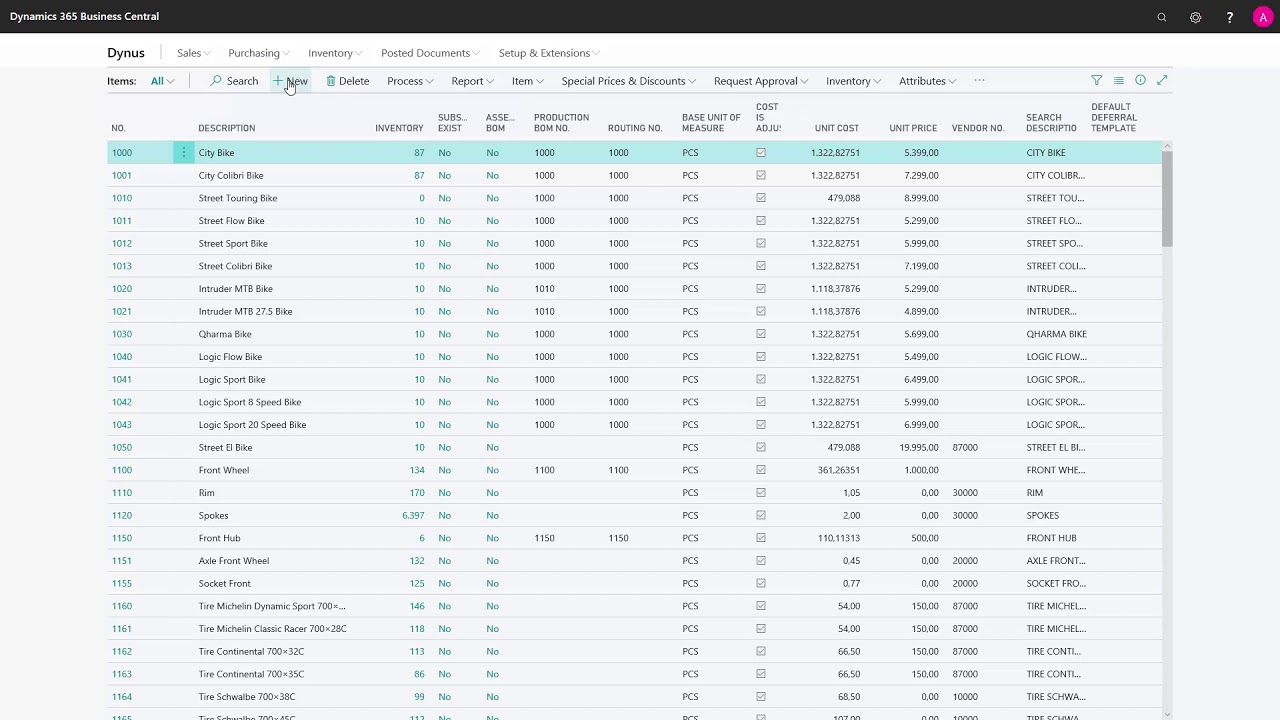Expand the Sales menu
The height and width of the screenshot is (720, 1280).
(193, 53)
